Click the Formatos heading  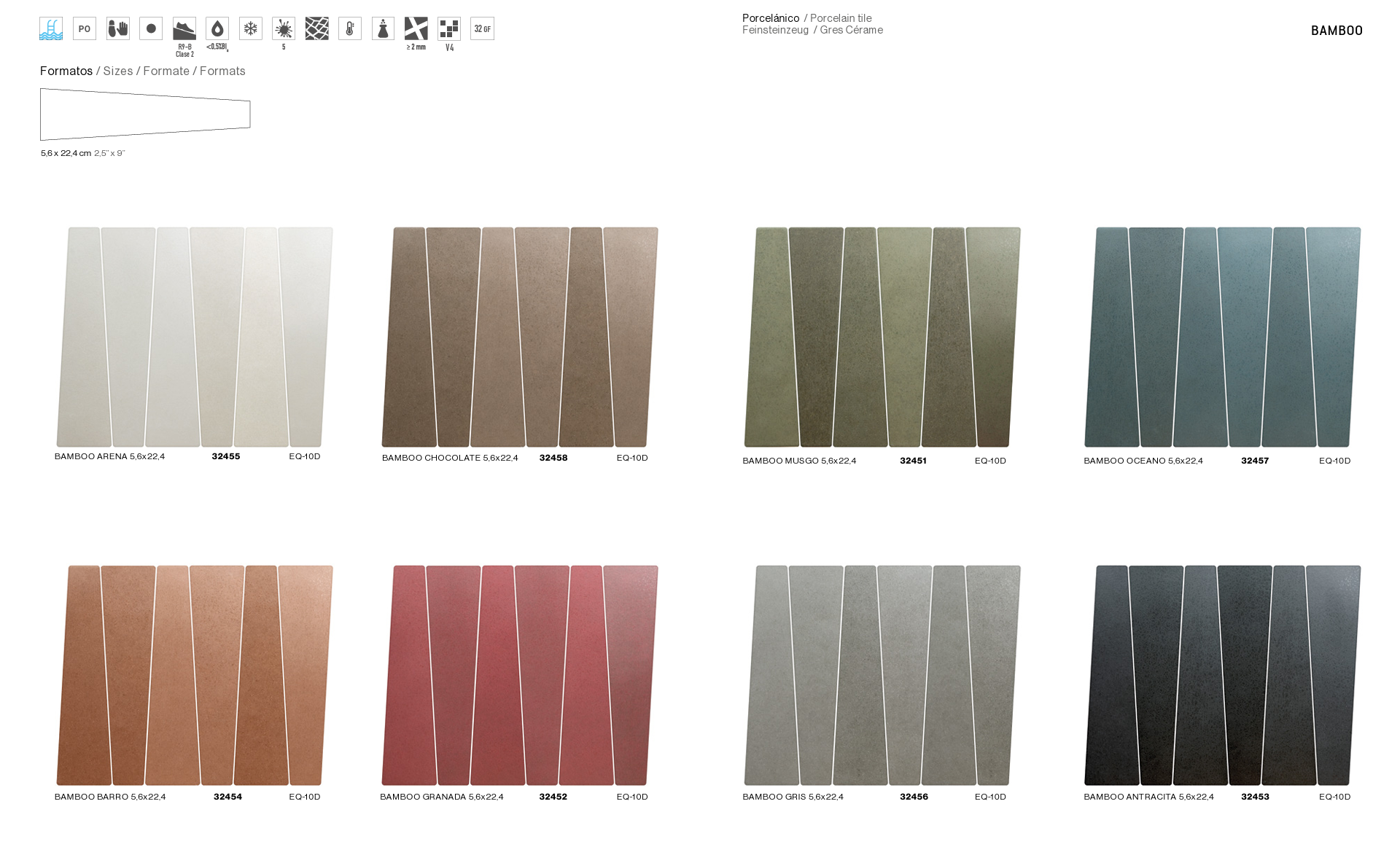(66, 71)
